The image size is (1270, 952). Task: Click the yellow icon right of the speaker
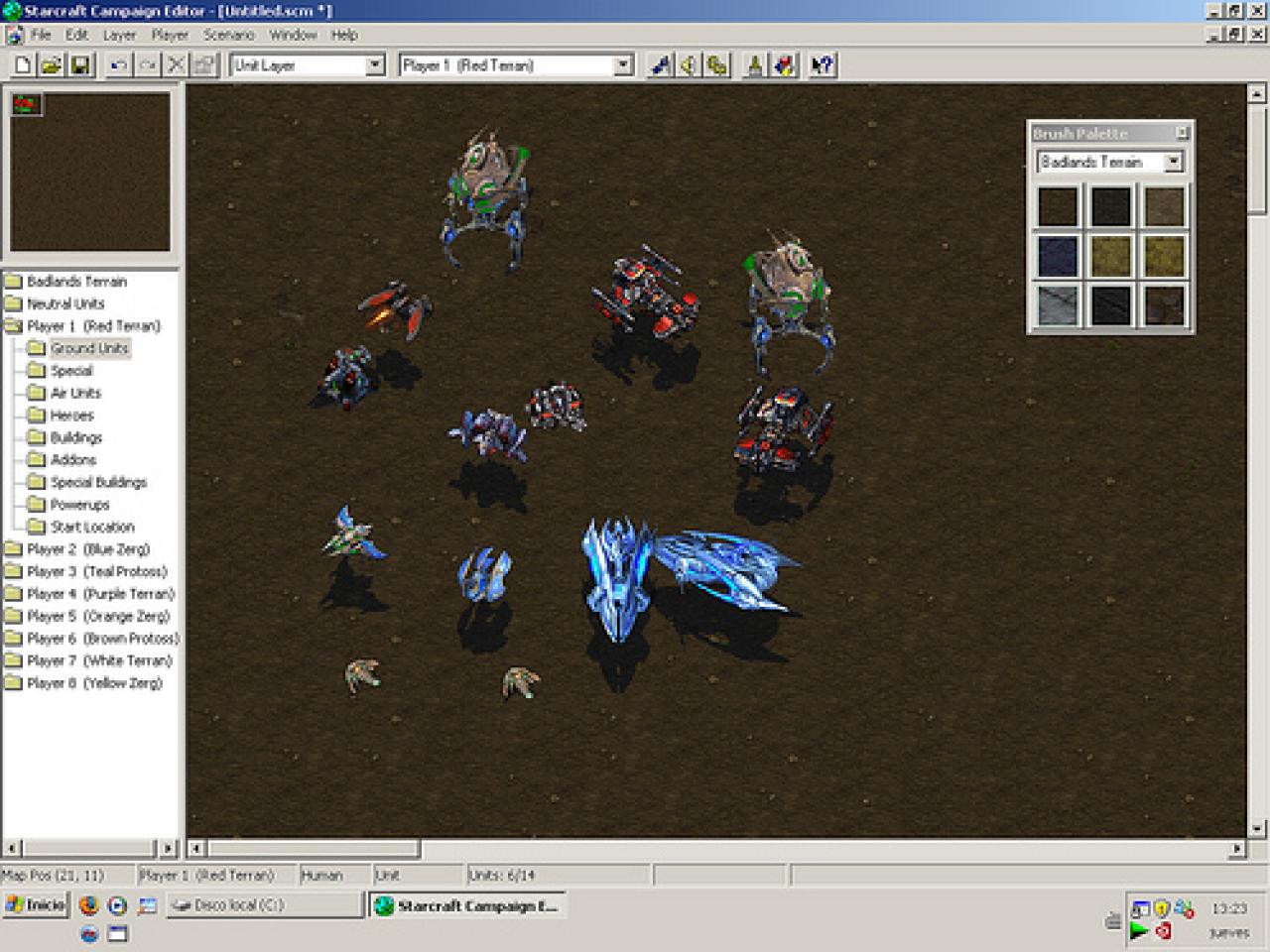point(717,65)
